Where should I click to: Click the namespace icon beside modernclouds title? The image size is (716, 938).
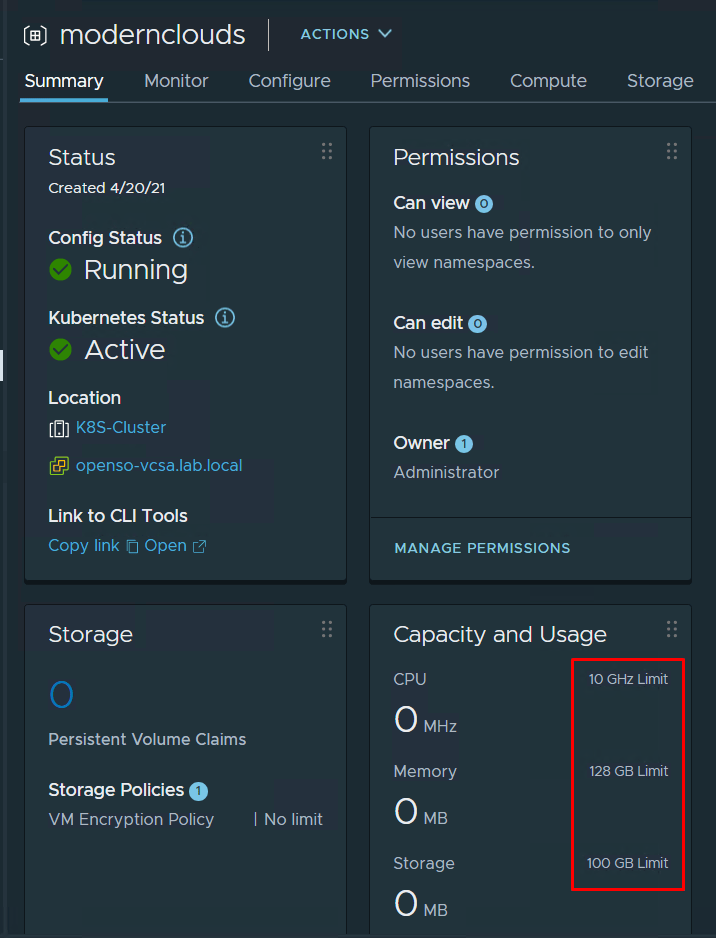click(x=35, y=35)
